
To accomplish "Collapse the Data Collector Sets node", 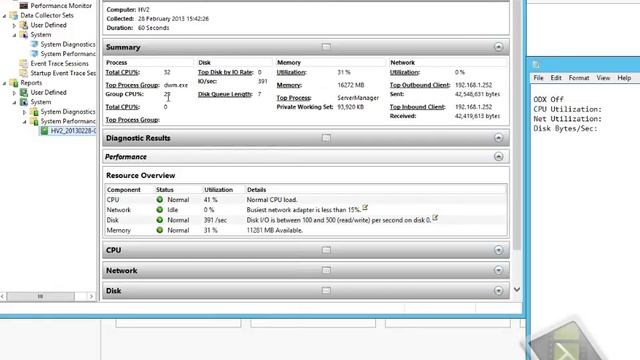I will 4,16.
